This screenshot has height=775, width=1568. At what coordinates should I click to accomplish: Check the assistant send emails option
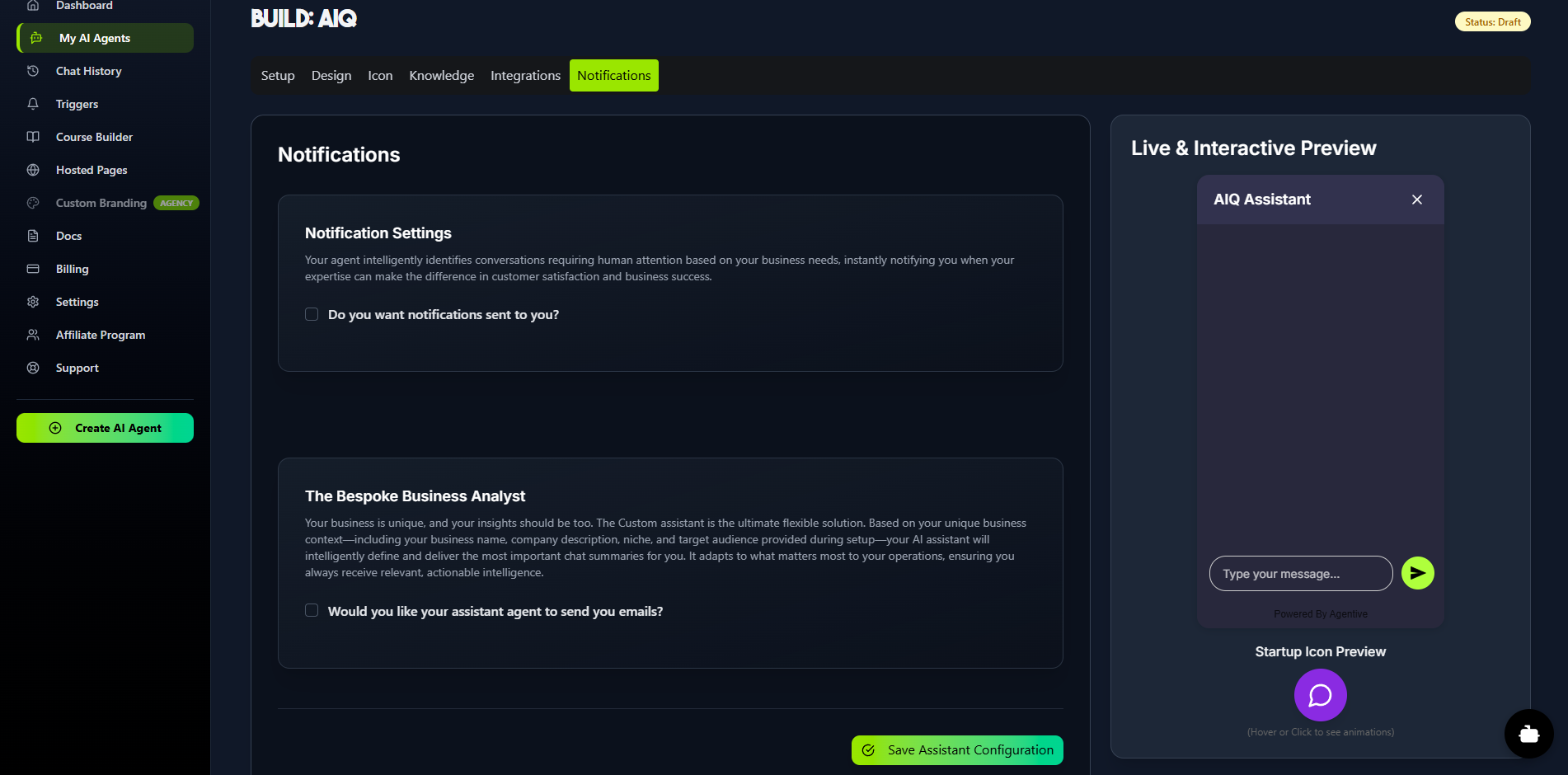click(x=312, y=610)
